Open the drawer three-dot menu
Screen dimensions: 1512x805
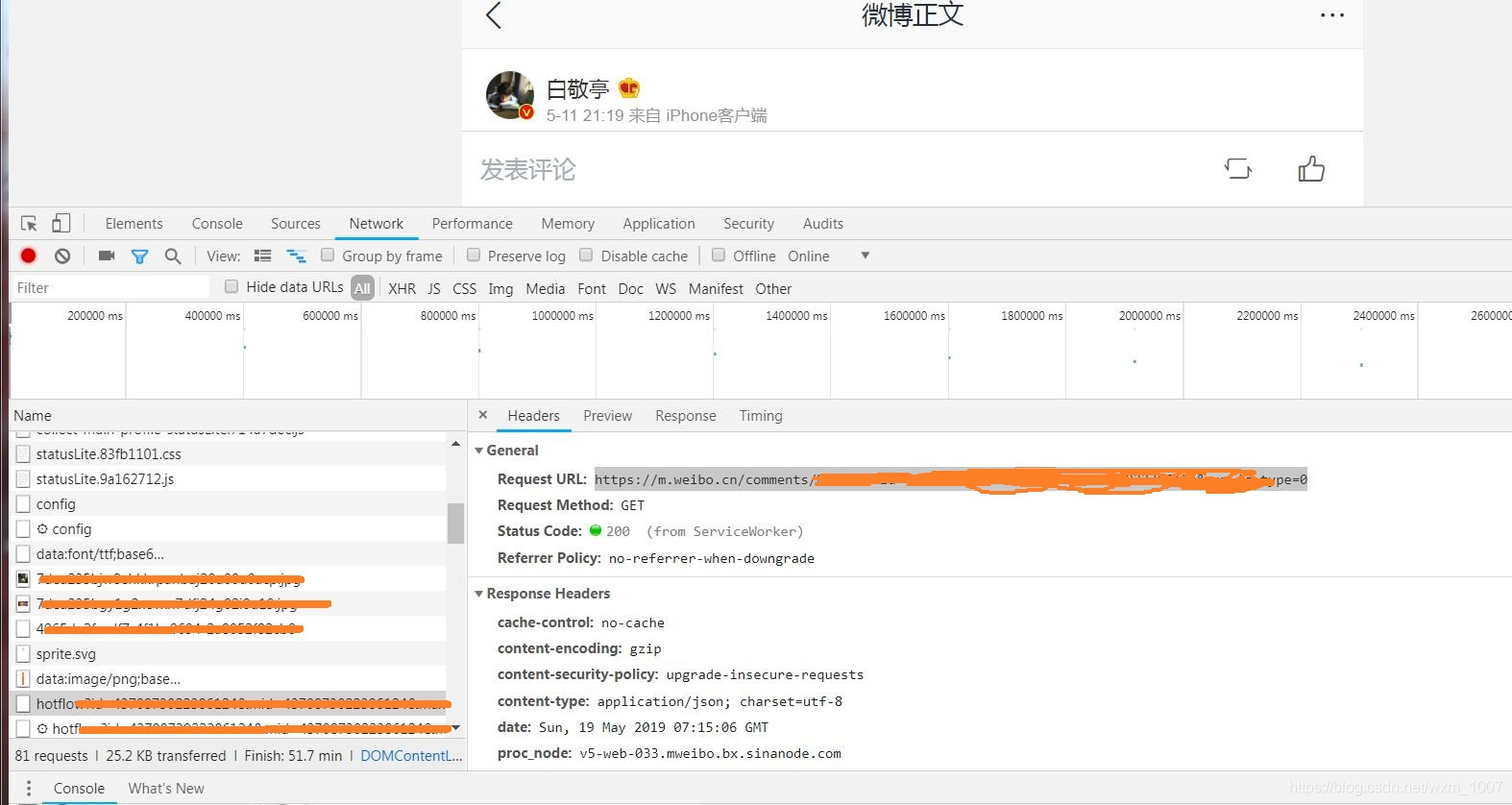[x=29, y=788]
